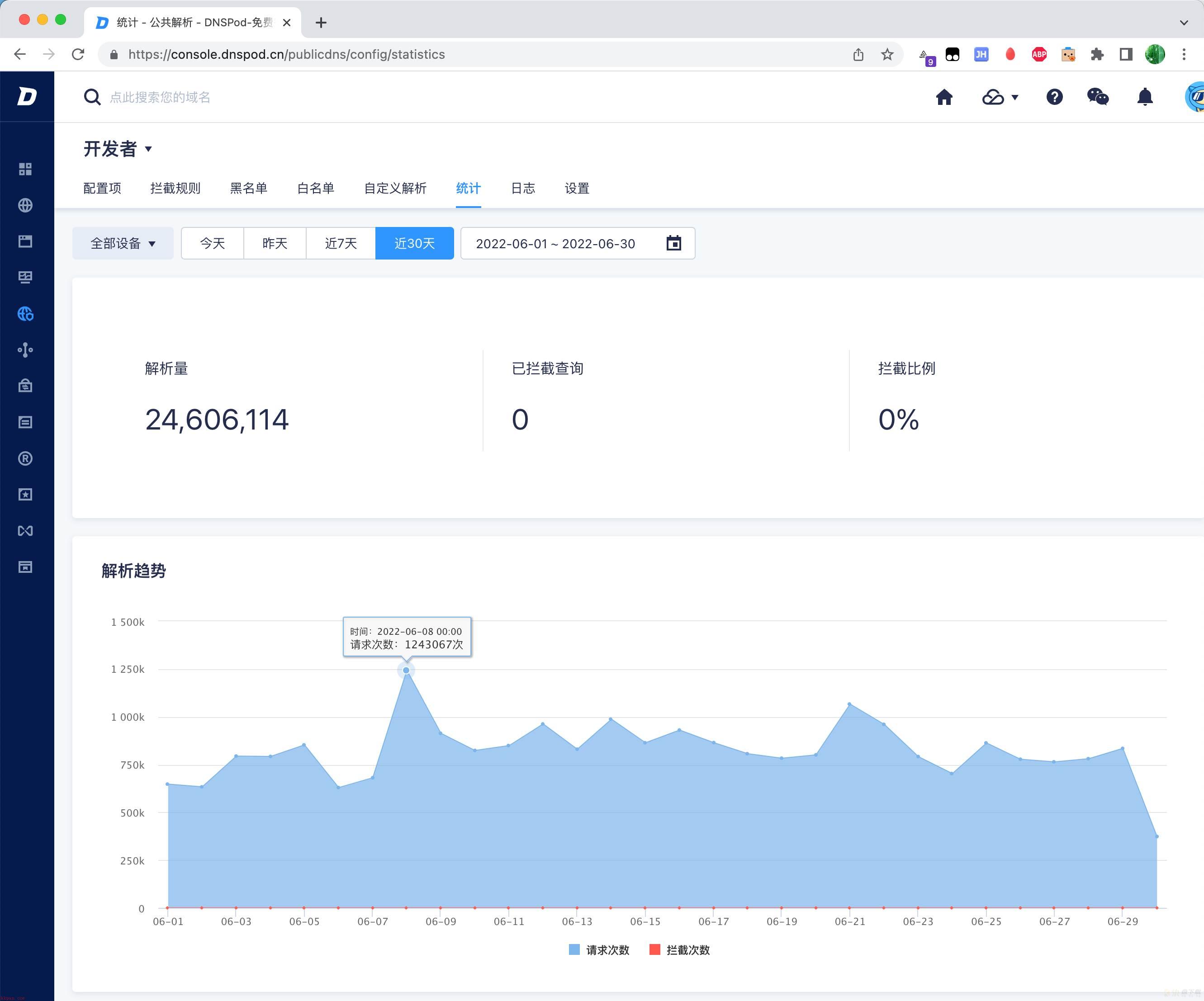
Task: Open the cloud products dropdown in header
Action: (x=1000, y=97)
